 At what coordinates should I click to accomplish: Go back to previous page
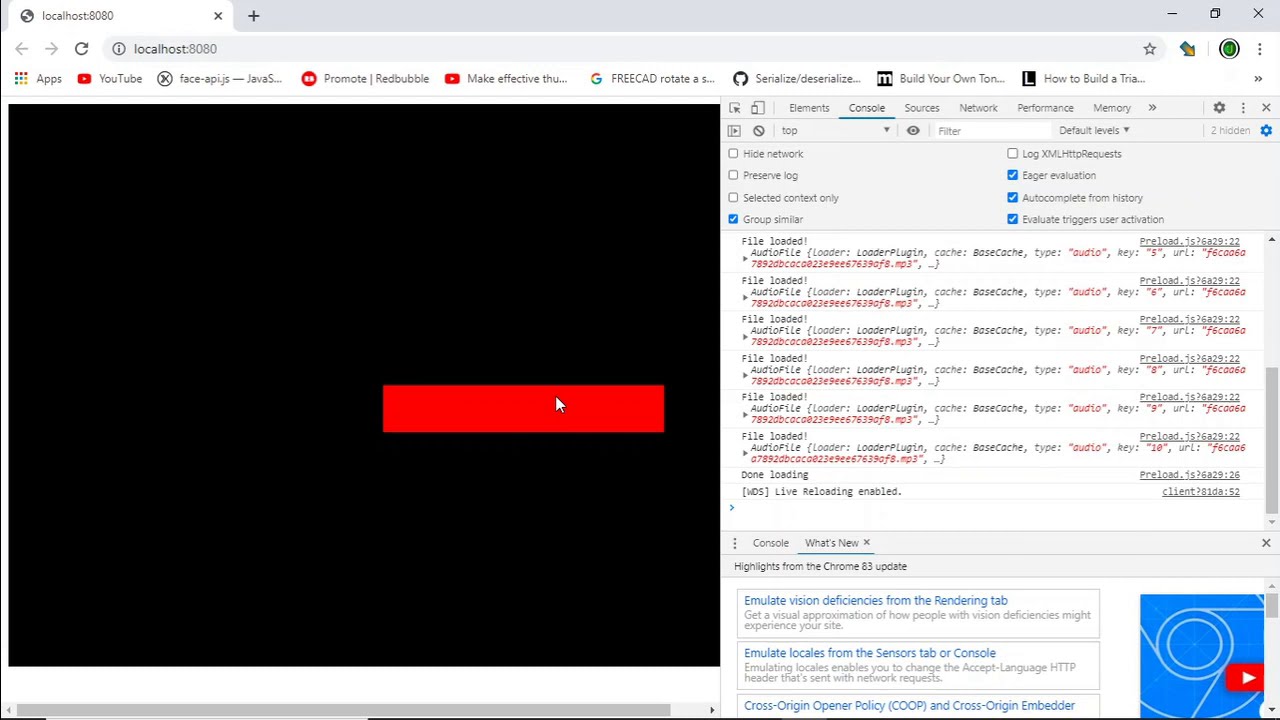[22, 49]
